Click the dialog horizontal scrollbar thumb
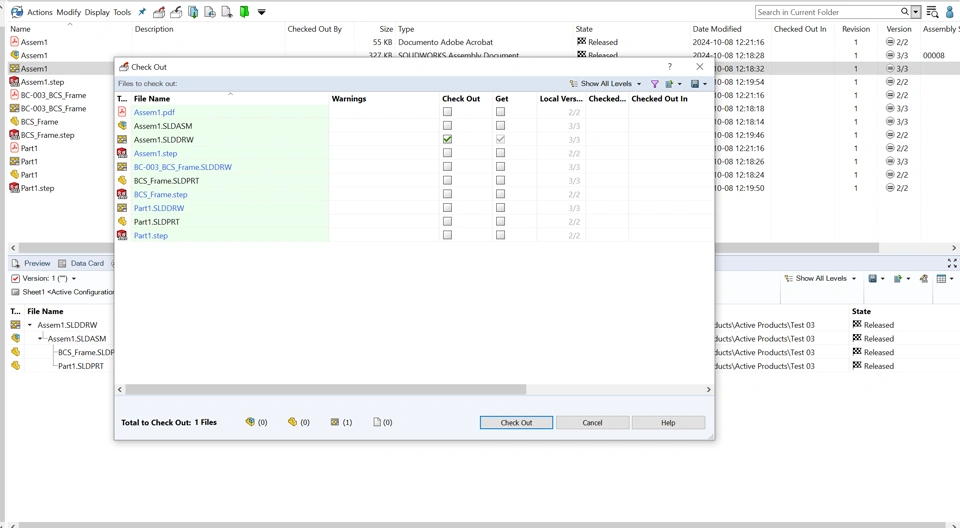 point(326,390)
